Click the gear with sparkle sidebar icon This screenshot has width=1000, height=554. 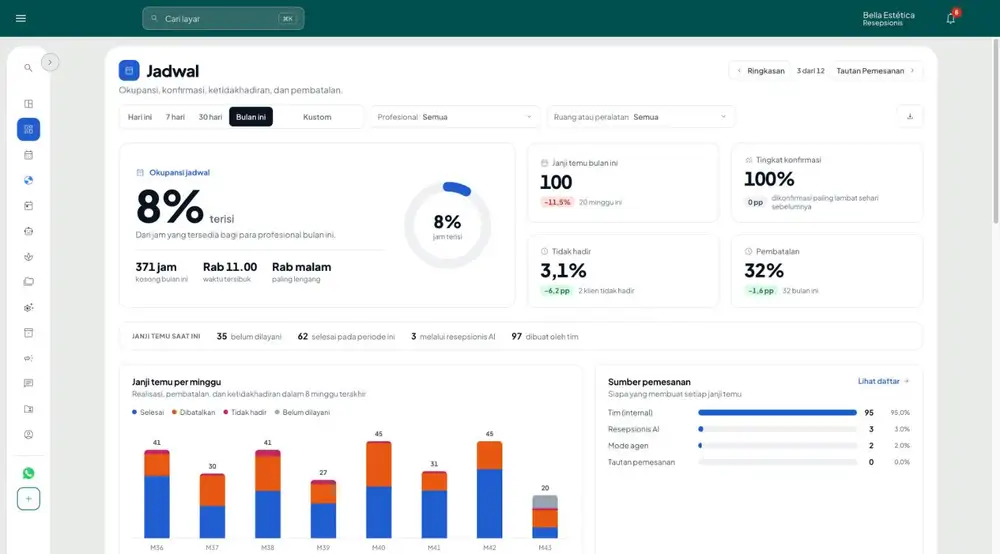pyautogui.click(x=28, y=307)
